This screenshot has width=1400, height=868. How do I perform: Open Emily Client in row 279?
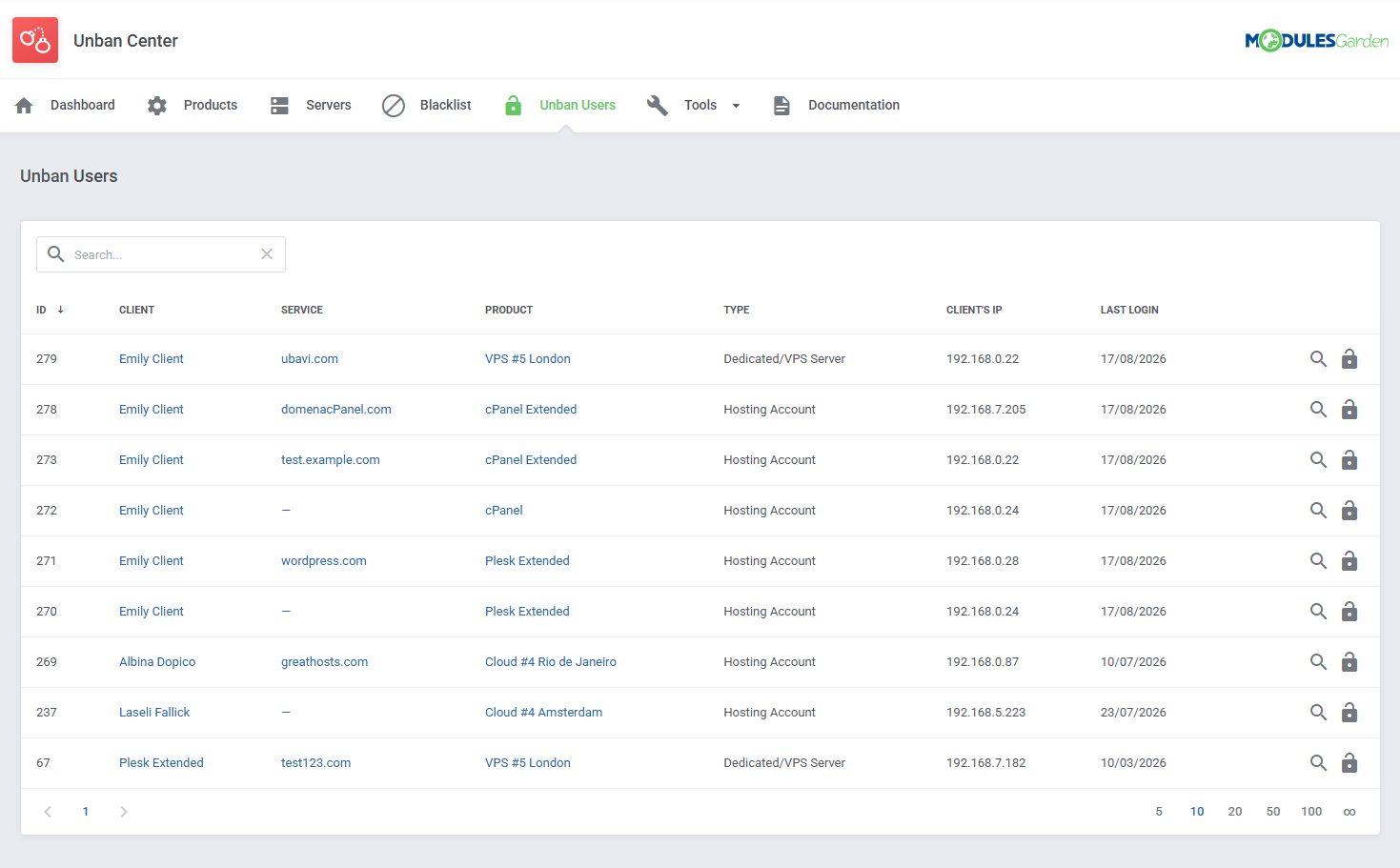152,359
